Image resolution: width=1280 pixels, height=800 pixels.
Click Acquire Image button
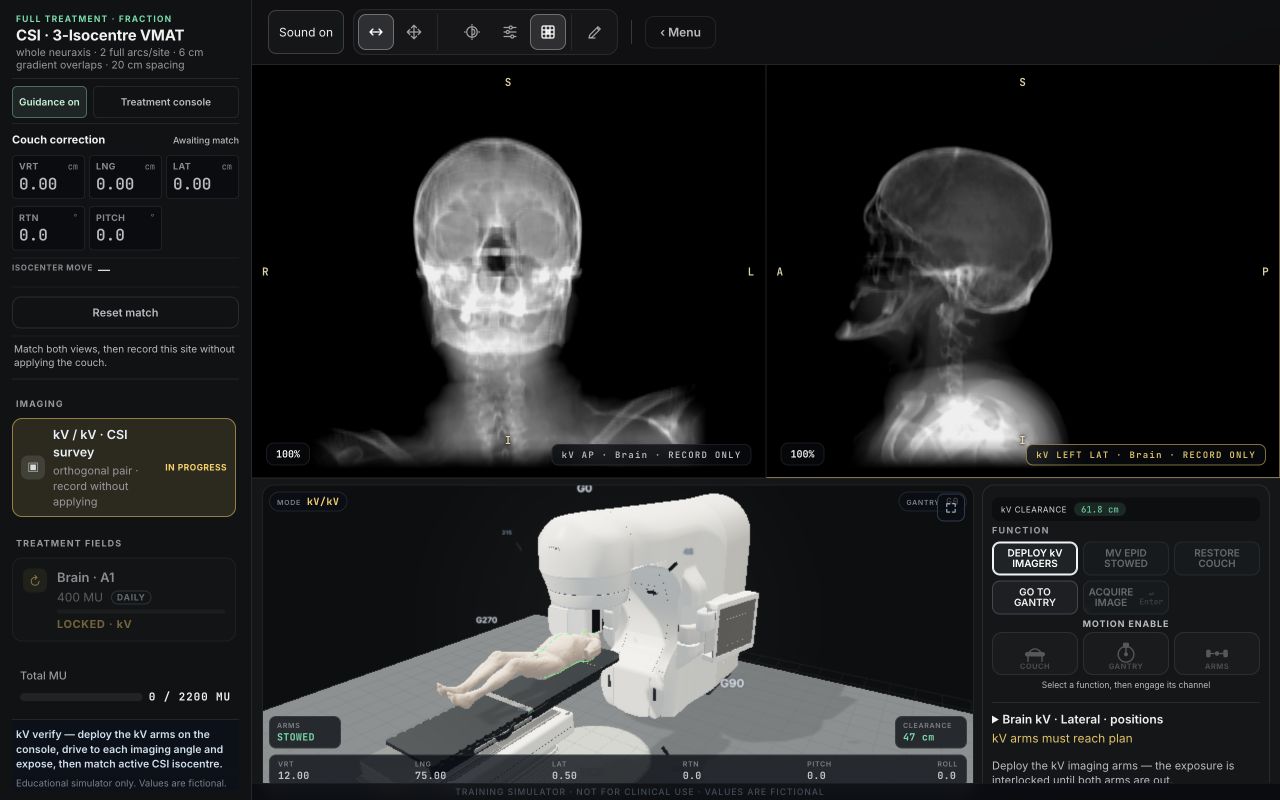pos(1126,597)
